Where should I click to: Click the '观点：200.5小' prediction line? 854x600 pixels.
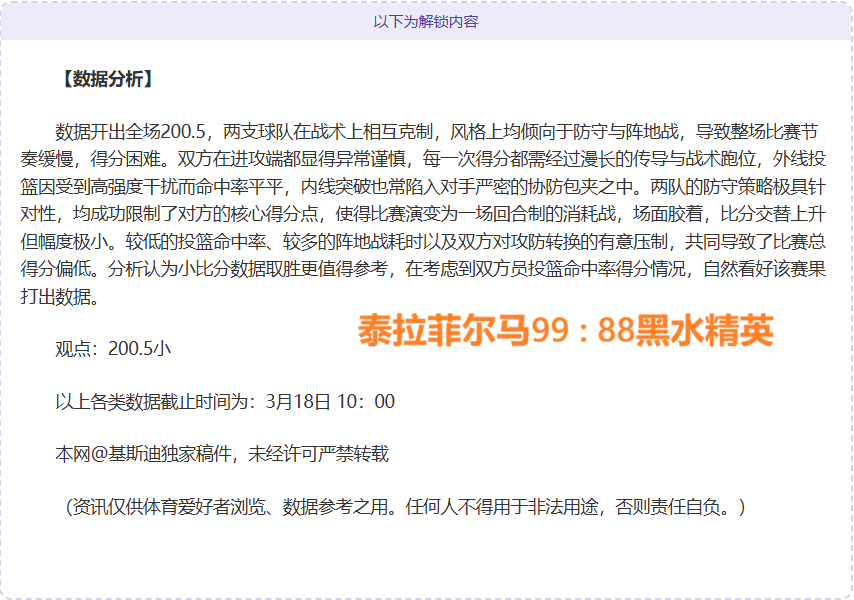[113, 349]
